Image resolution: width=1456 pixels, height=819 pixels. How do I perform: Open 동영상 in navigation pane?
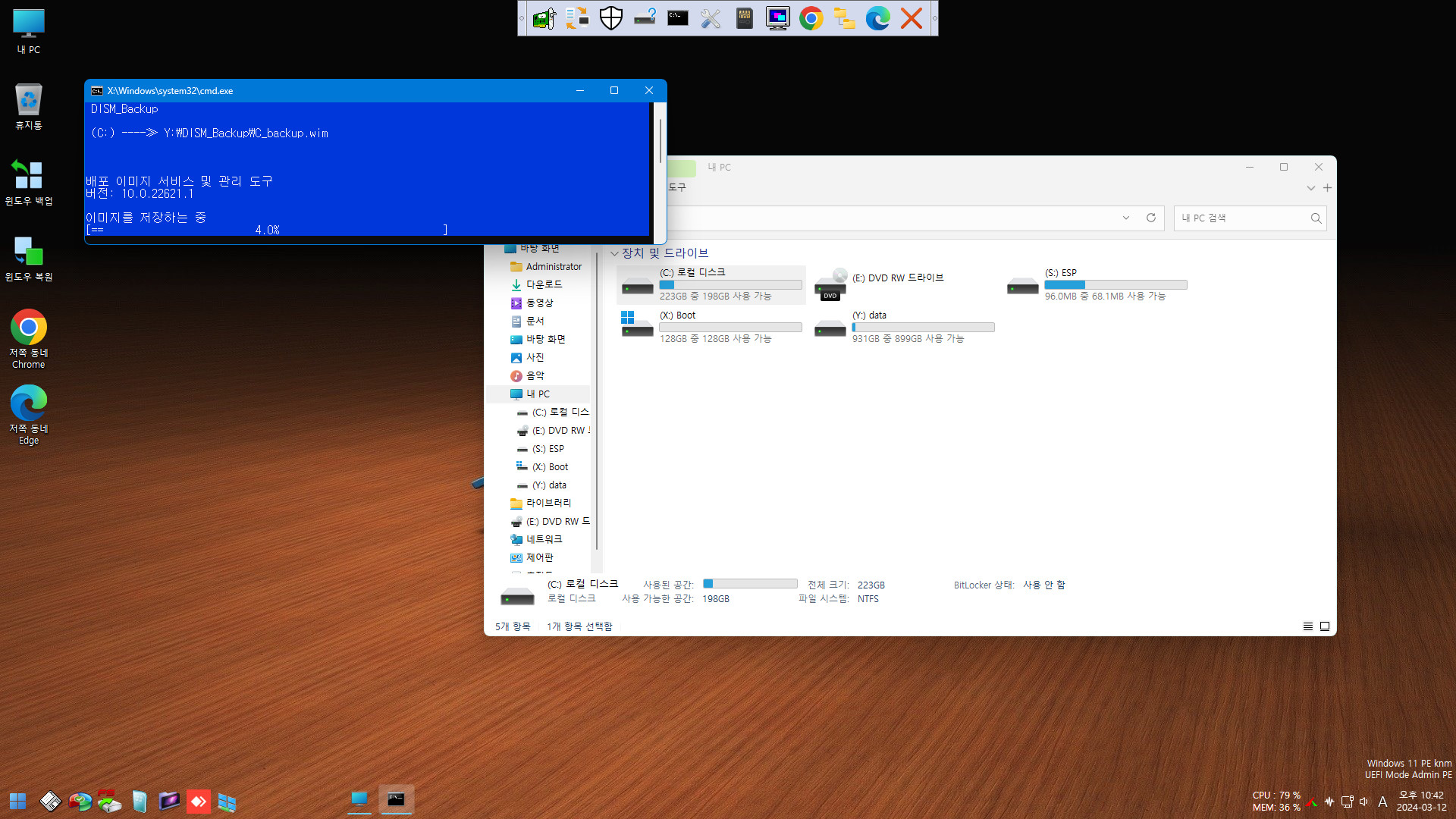tap(532, 303)
